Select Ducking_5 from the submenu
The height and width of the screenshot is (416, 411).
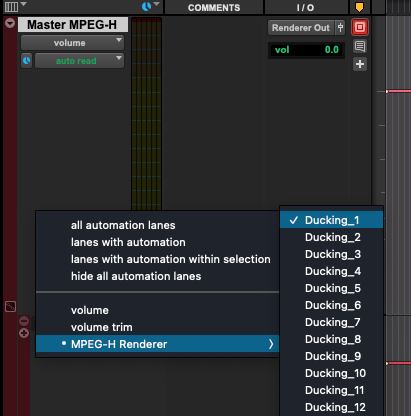tap(332, 288)
